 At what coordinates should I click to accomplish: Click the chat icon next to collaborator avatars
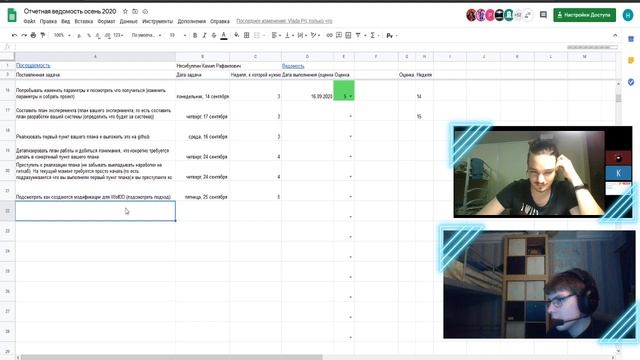(x=528, y=15)
